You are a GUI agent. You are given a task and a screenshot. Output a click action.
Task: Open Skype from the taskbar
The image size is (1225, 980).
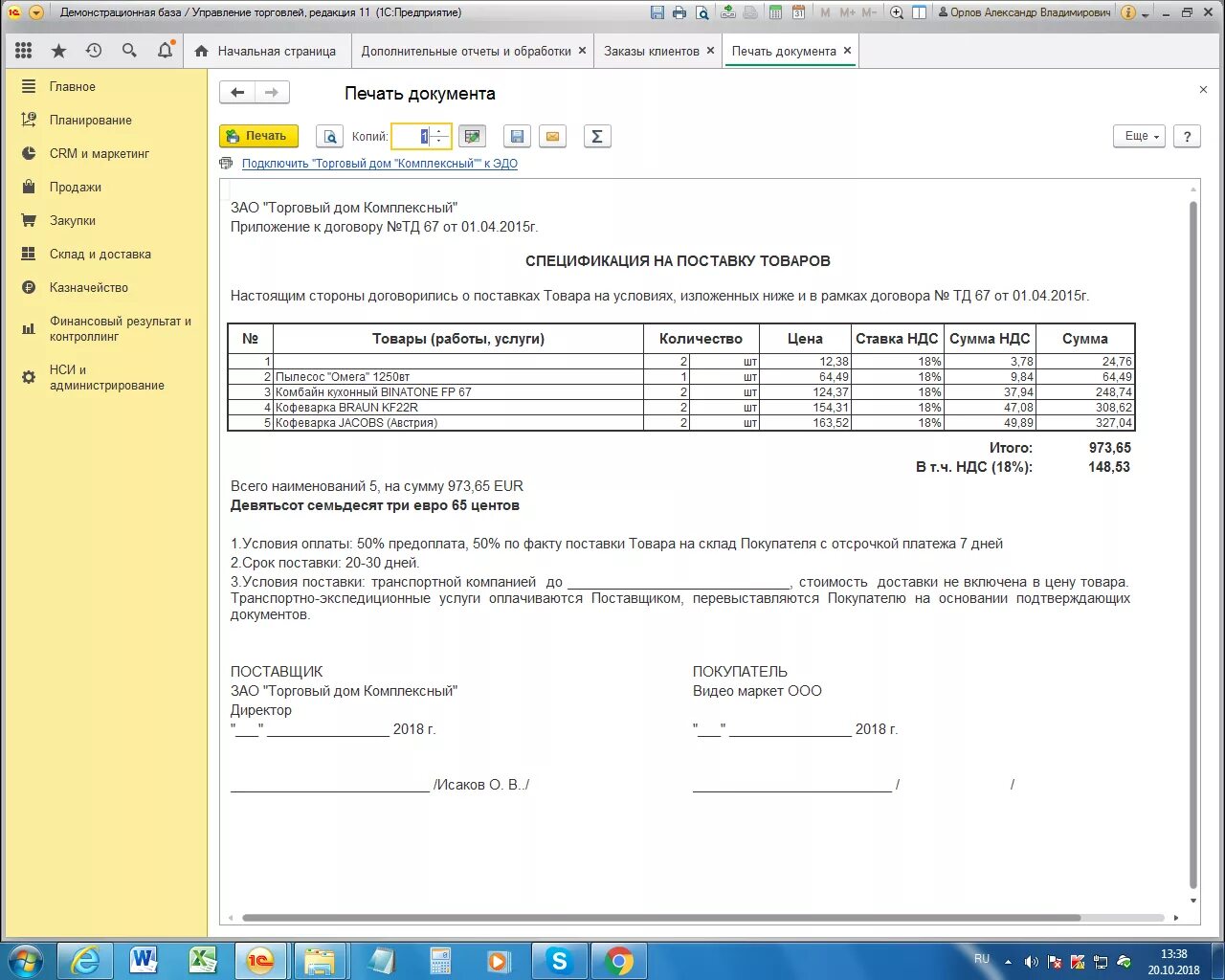559,961
